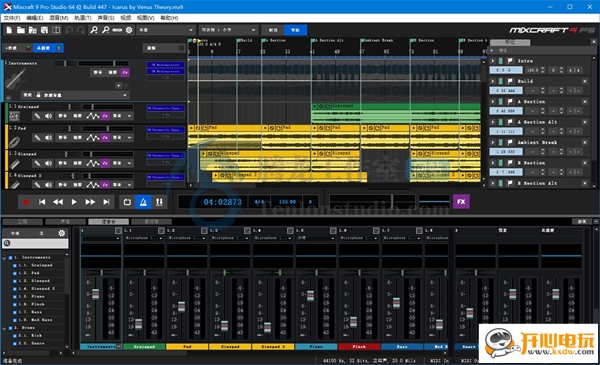Click the Zoom out magnifier icon

[x=106, y=30]
